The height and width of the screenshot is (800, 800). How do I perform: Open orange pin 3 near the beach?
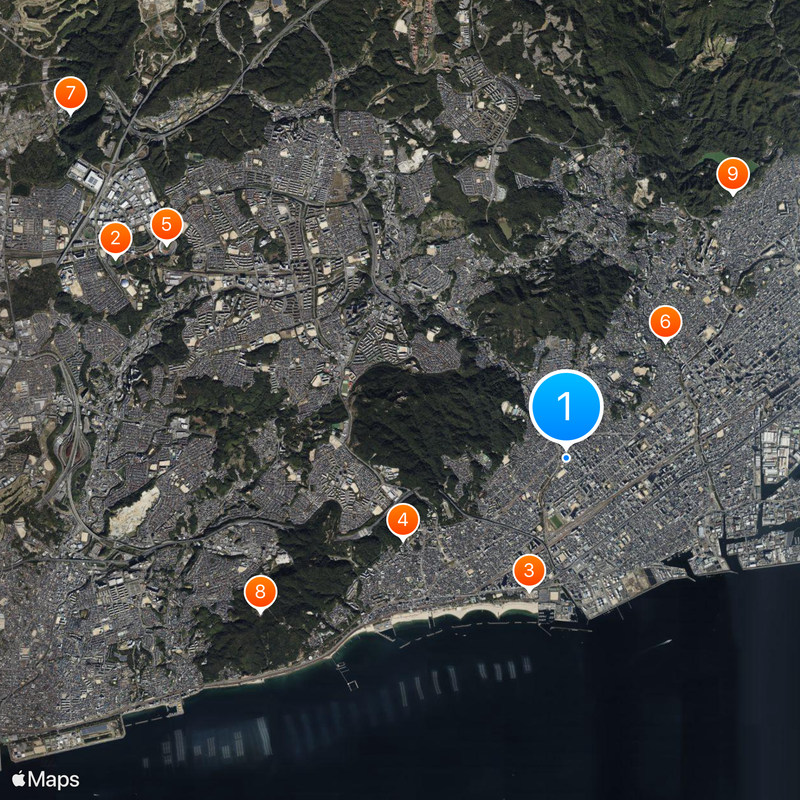pyautogui.click(x=529, y=570)
